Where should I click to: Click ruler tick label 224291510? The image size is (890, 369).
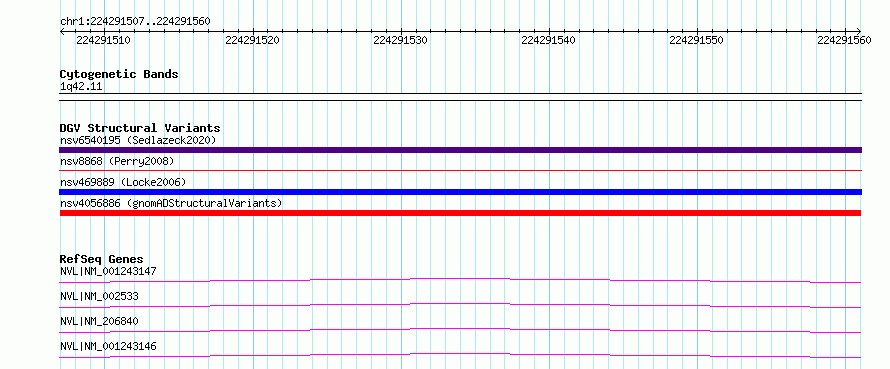(x=103, y=40)
